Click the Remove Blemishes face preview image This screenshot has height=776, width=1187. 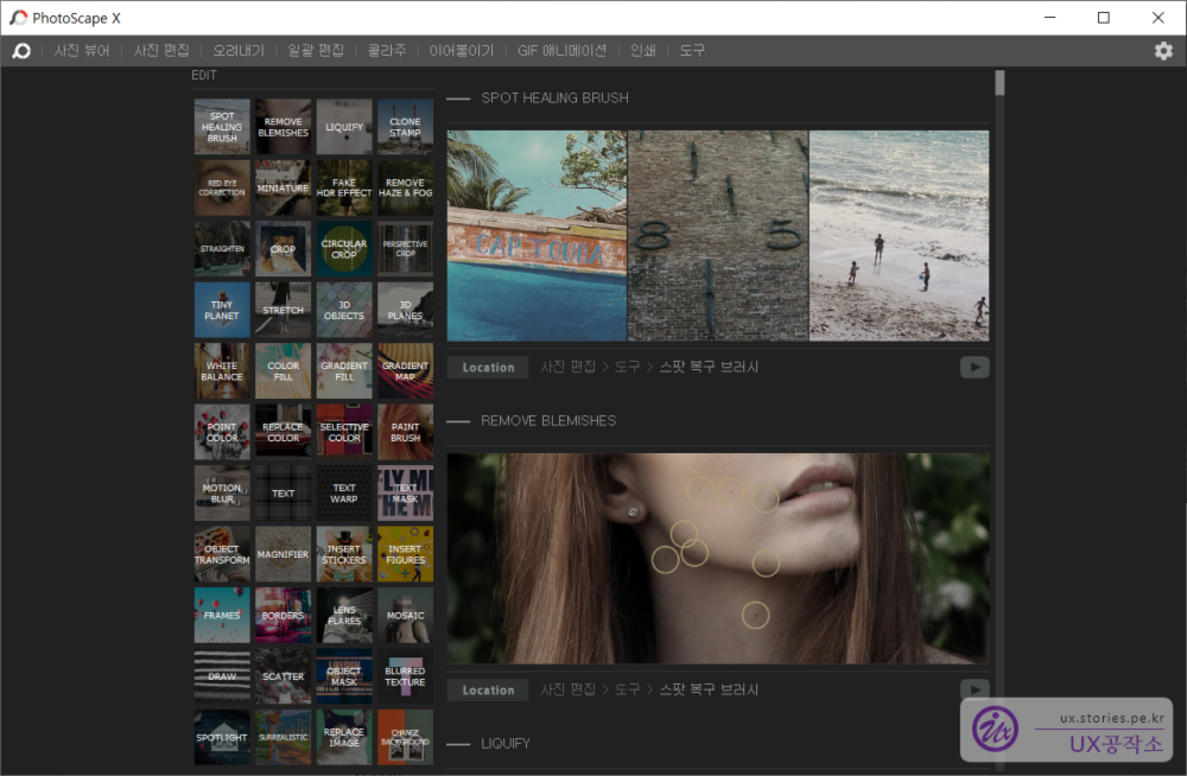pos(718,558)
